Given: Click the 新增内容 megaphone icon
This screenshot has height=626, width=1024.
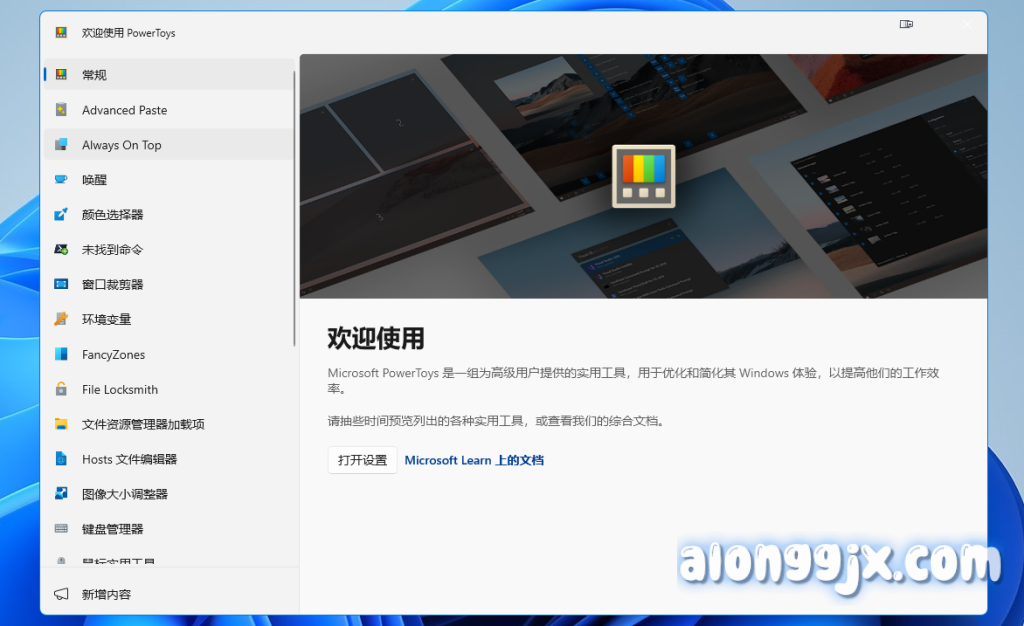Looking at the screenshot, I should click(x=61, y=594).
